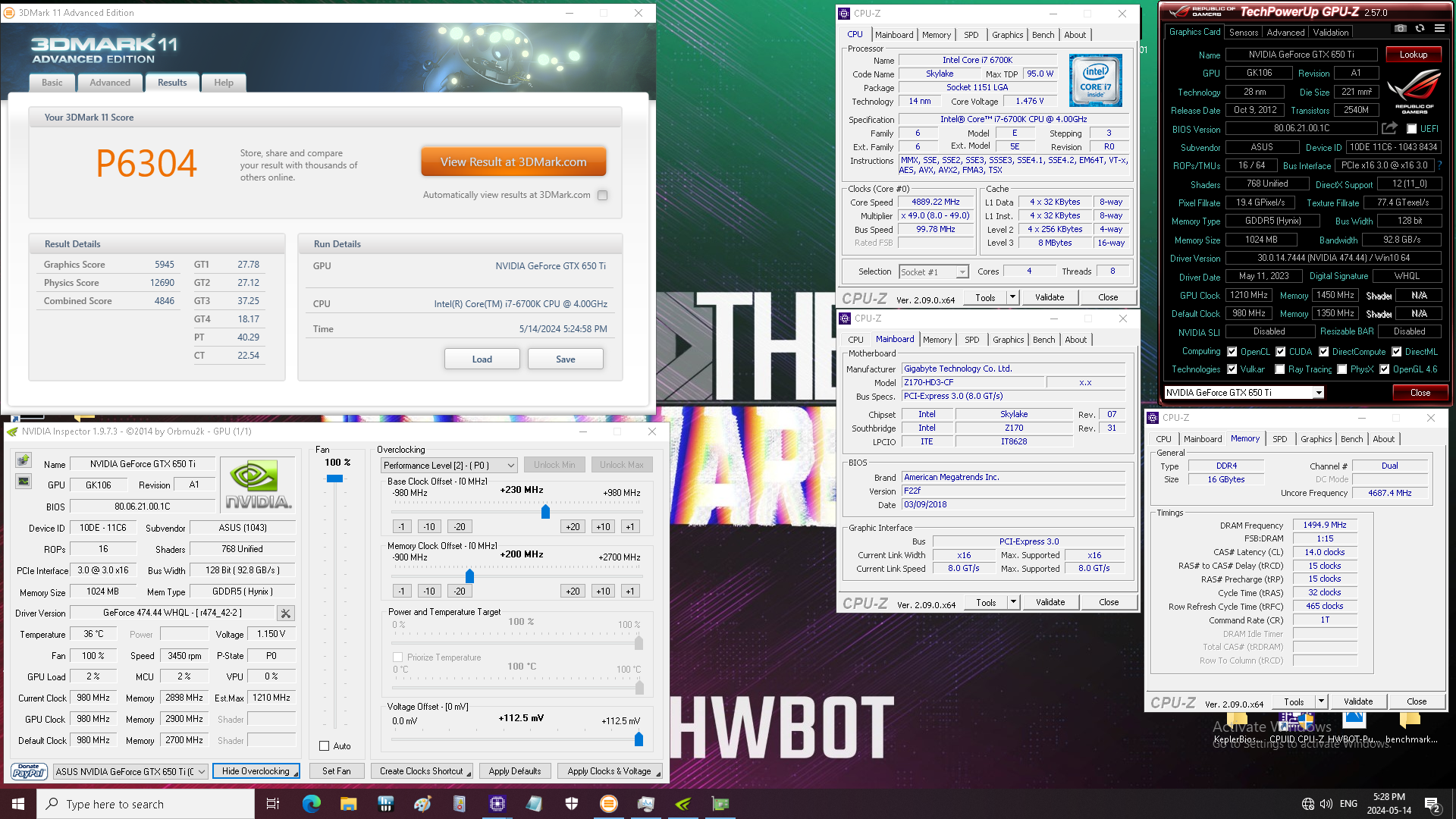Open Task View on the taskbar
This screenshot has width=1456, height=819.
click(273, 804)
